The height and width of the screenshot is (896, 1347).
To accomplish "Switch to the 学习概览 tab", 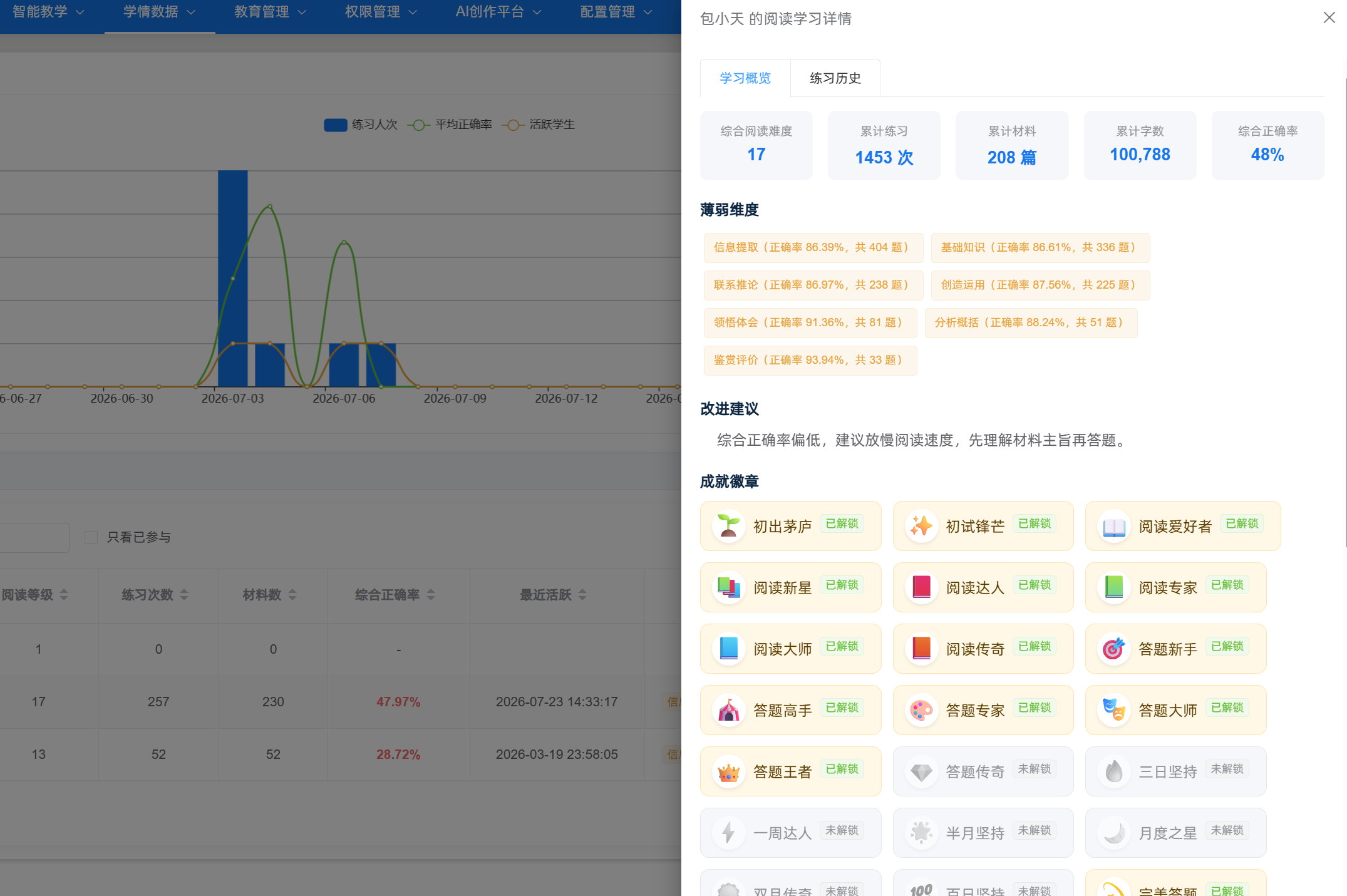I will pyautogui.click(x=745, y=78).
